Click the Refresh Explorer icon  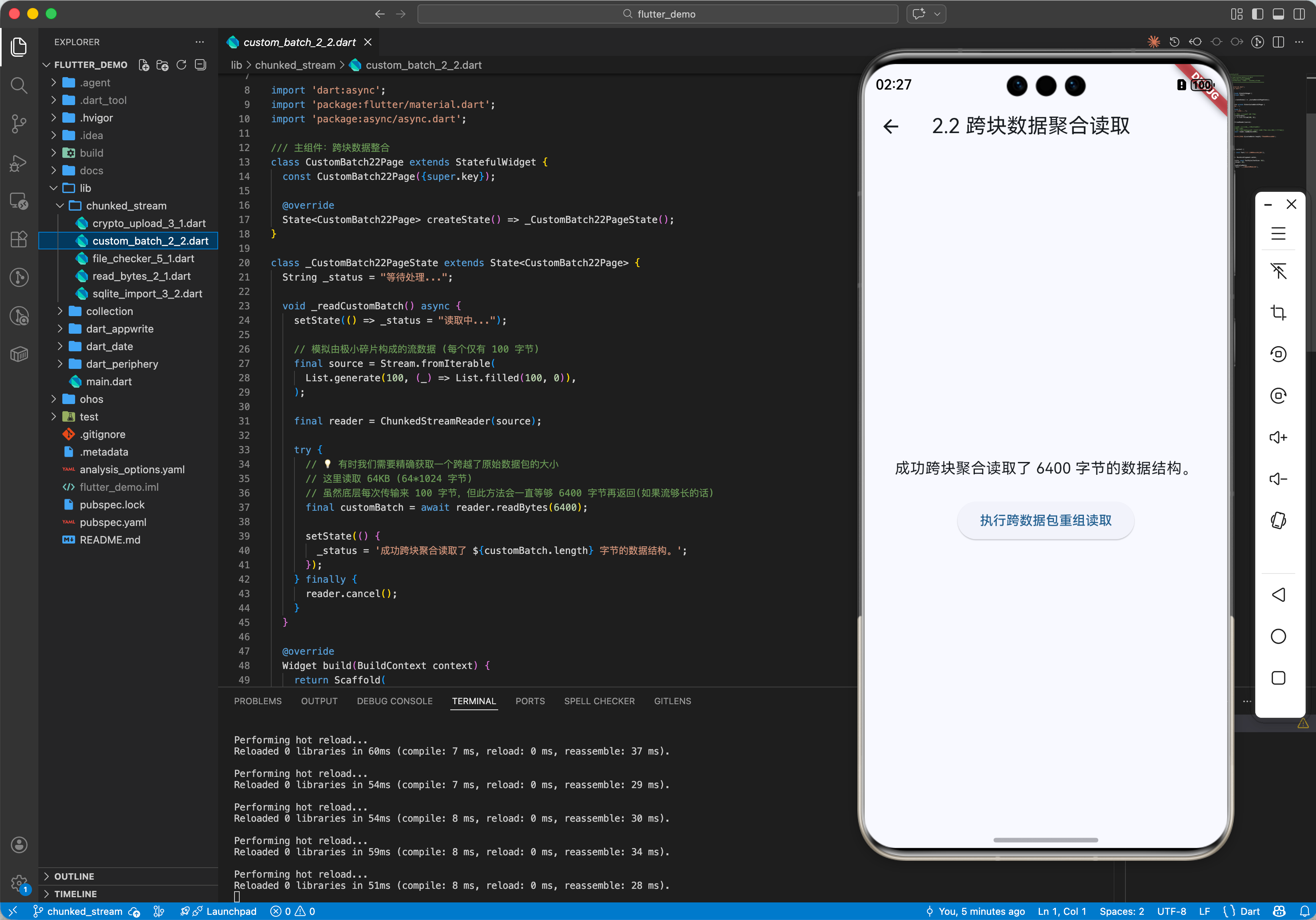[181, 65]
